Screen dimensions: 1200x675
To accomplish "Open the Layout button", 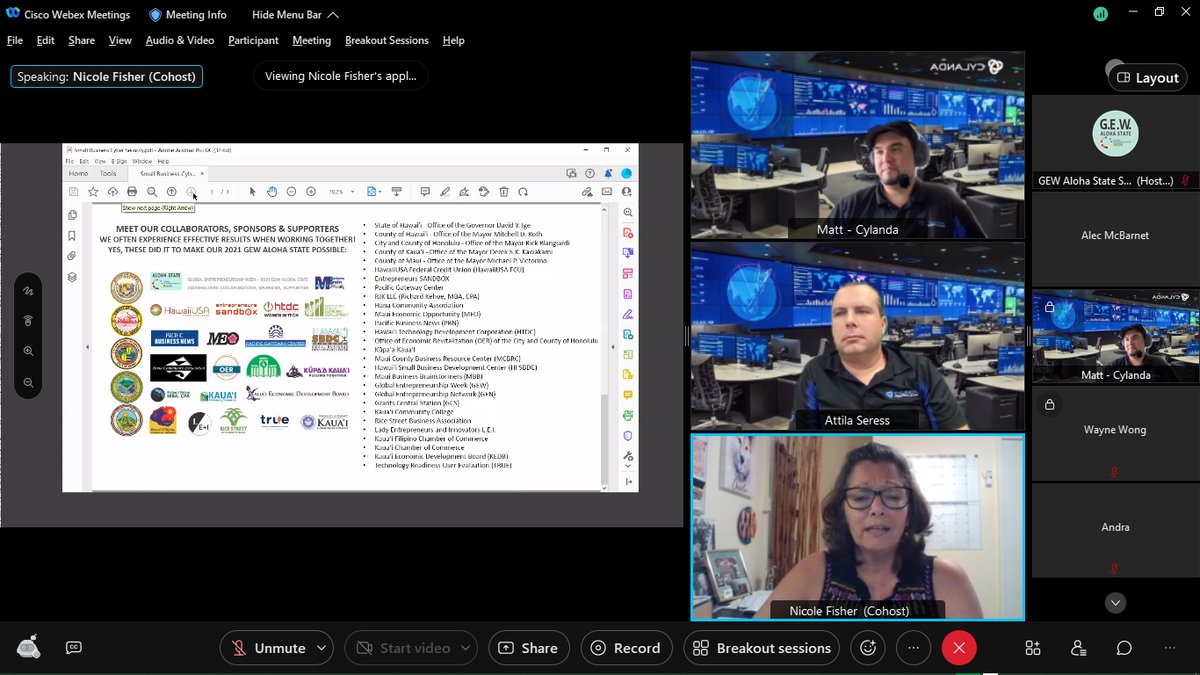I will point(1148,77).
